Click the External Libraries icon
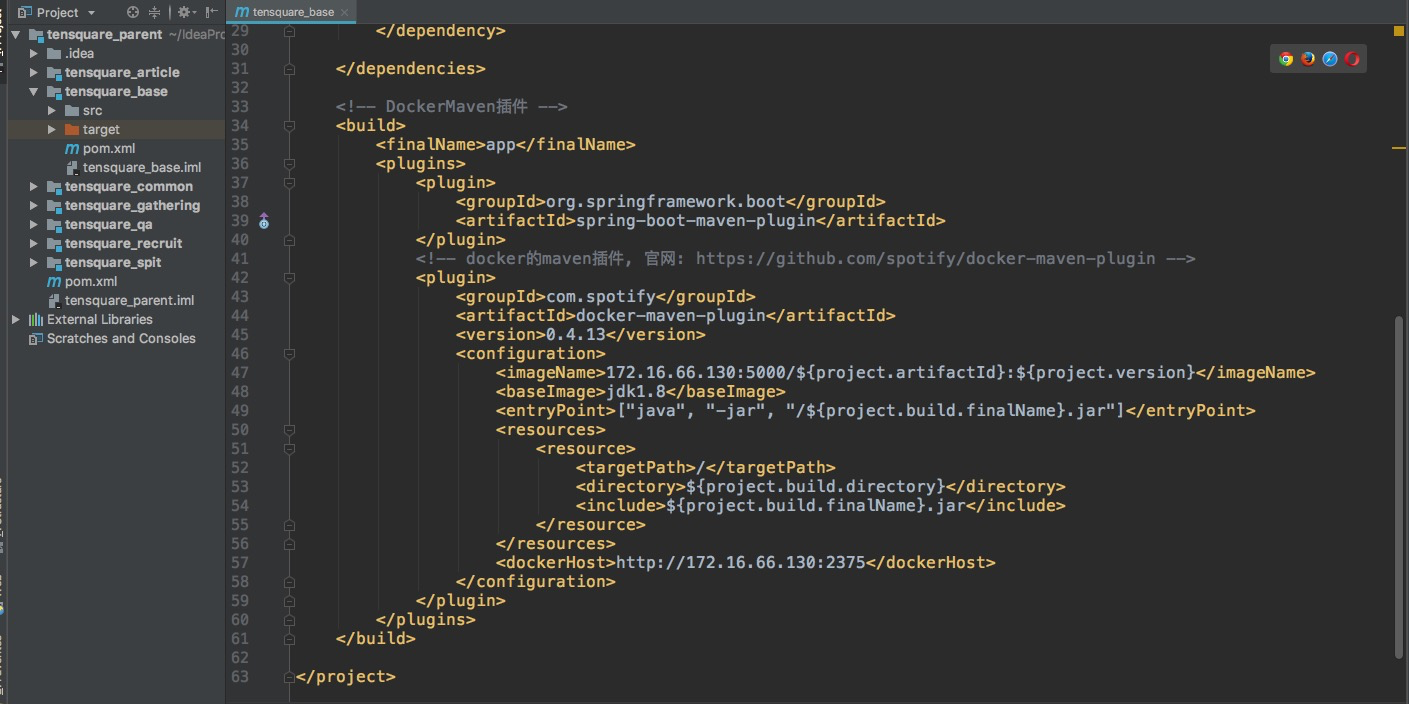Viewport: 1409px width, 704px height. 36,320
